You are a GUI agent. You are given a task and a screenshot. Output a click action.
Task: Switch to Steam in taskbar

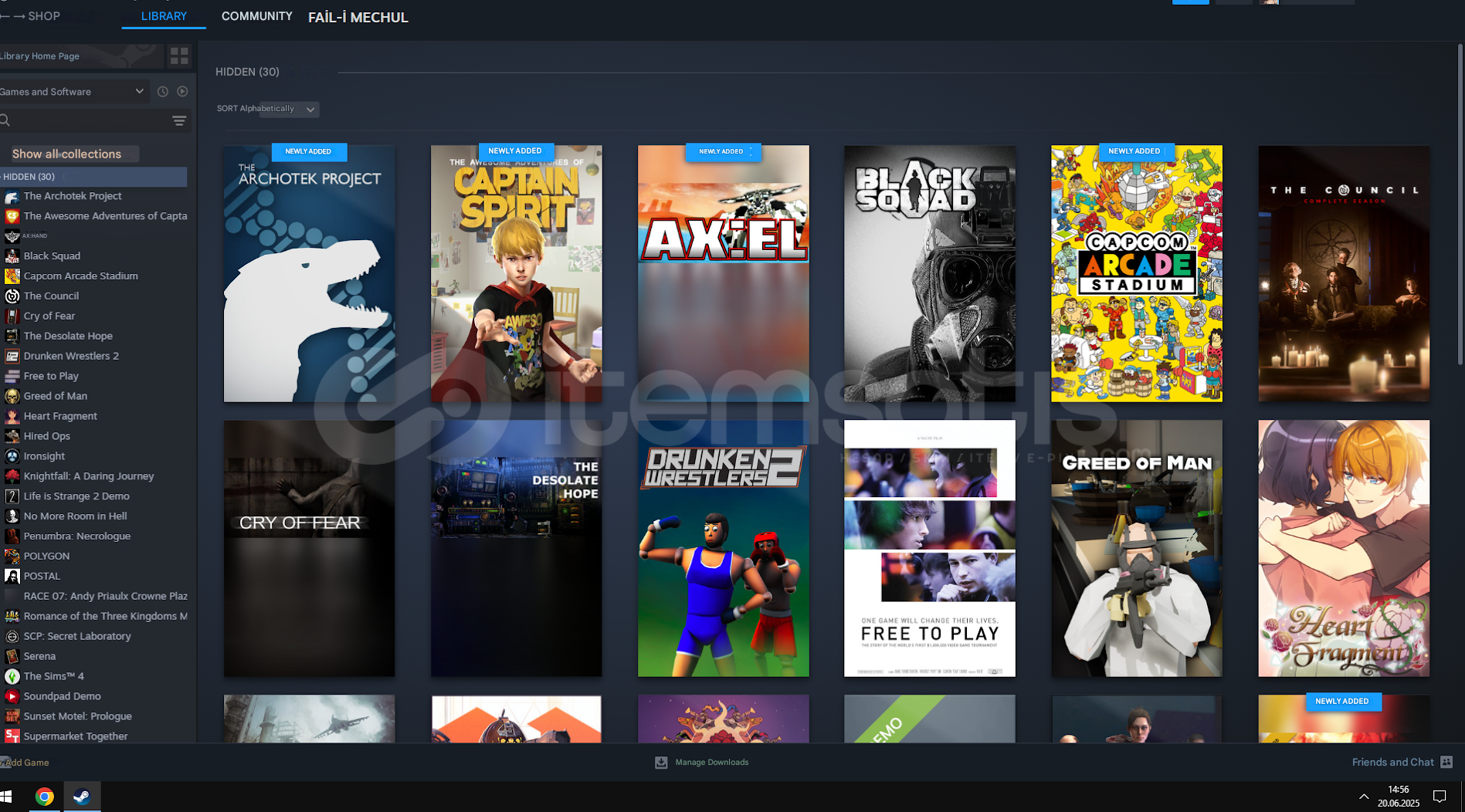(82, 797)
